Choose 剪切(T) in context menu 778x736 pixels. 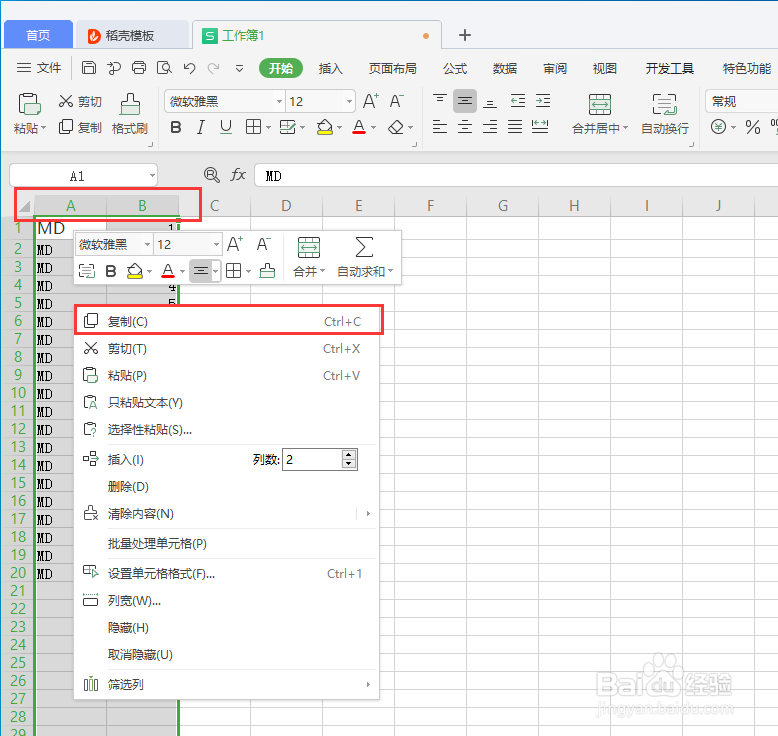[x=226, y=349]
